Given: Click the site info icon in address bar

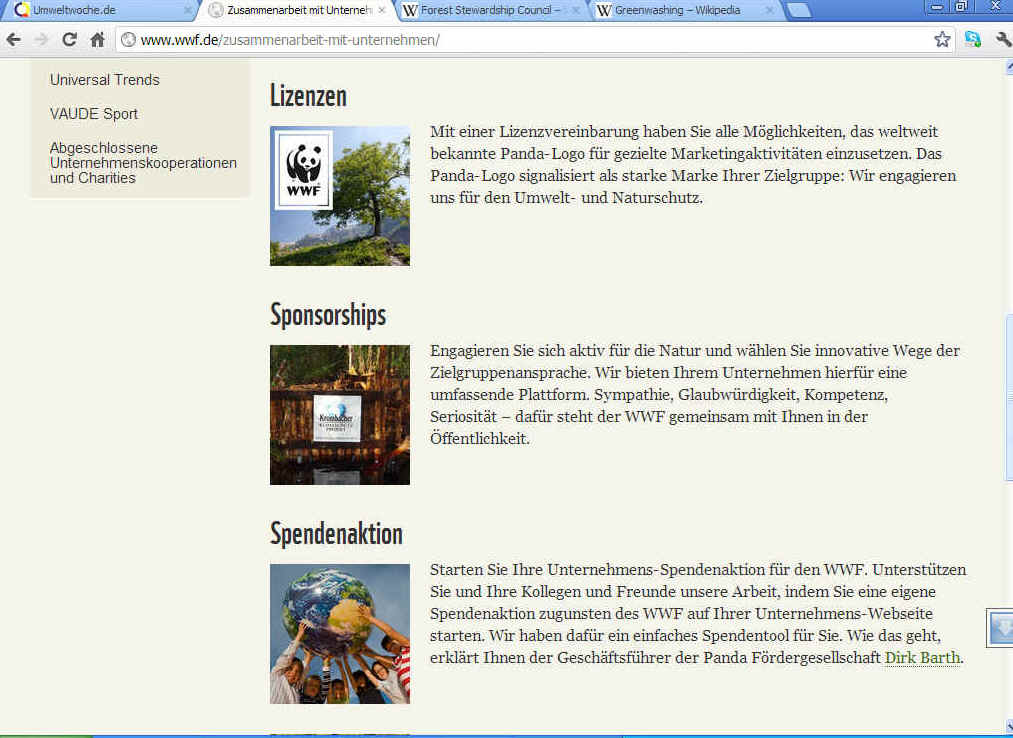Looking at the screenshot, I should 129,40.
